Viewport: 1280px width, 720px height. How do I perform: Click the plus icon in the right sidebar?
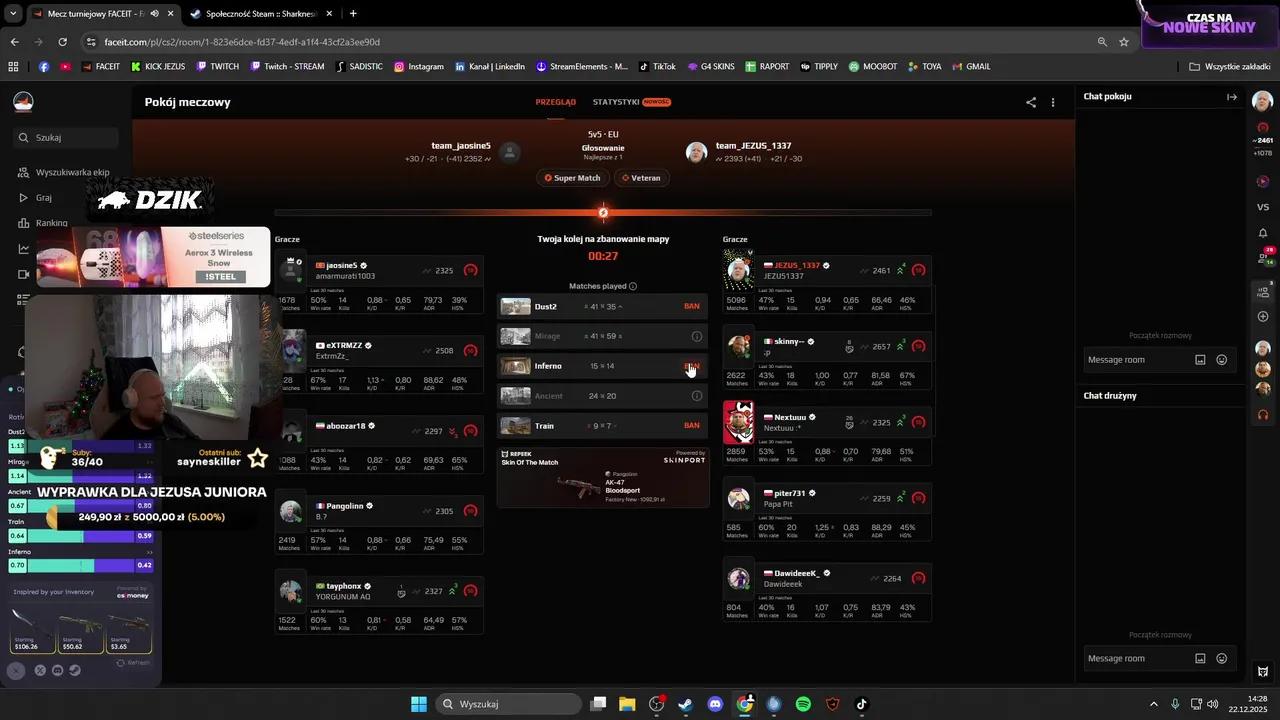tap(1263, 317)
